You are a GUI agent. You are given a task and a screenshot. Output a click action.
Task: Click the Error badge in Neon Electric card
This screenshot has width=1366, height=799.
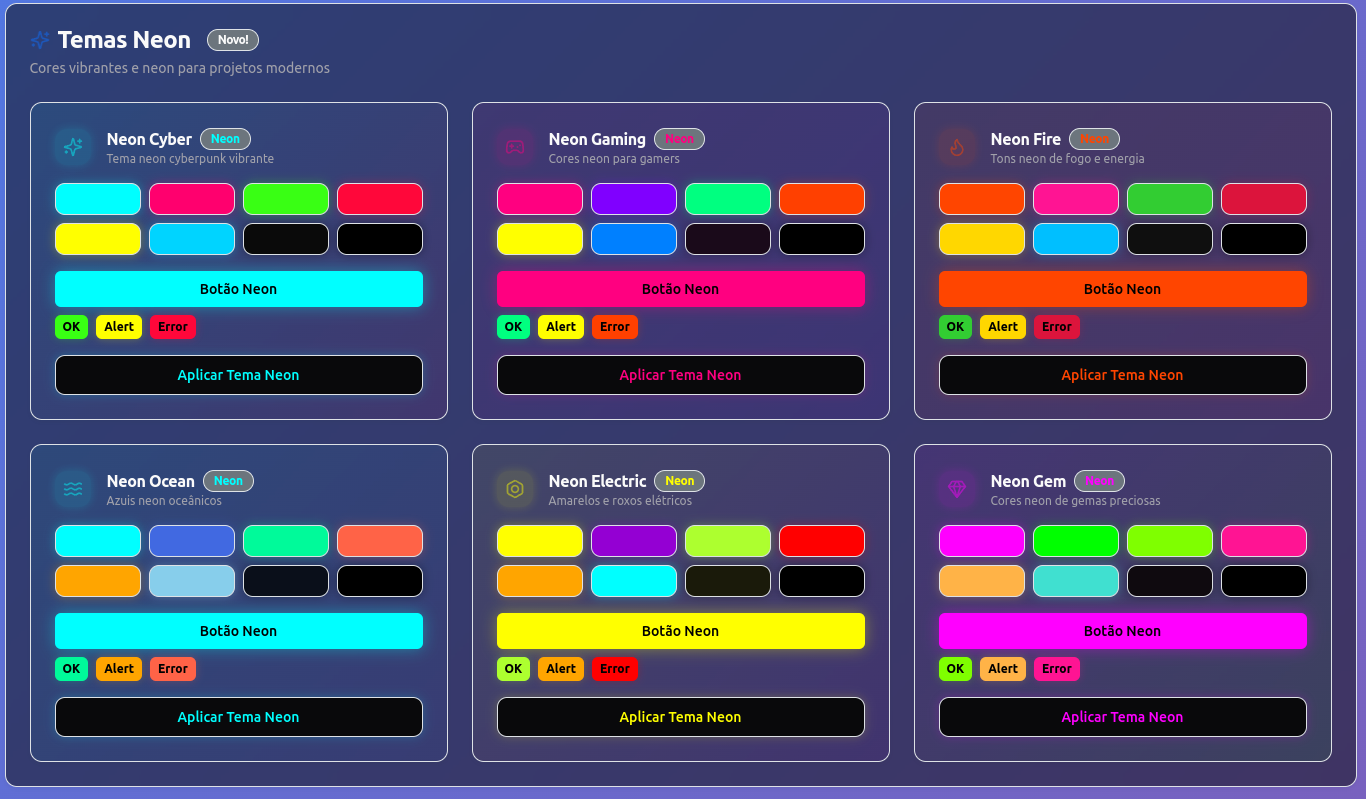pos(614,669)
